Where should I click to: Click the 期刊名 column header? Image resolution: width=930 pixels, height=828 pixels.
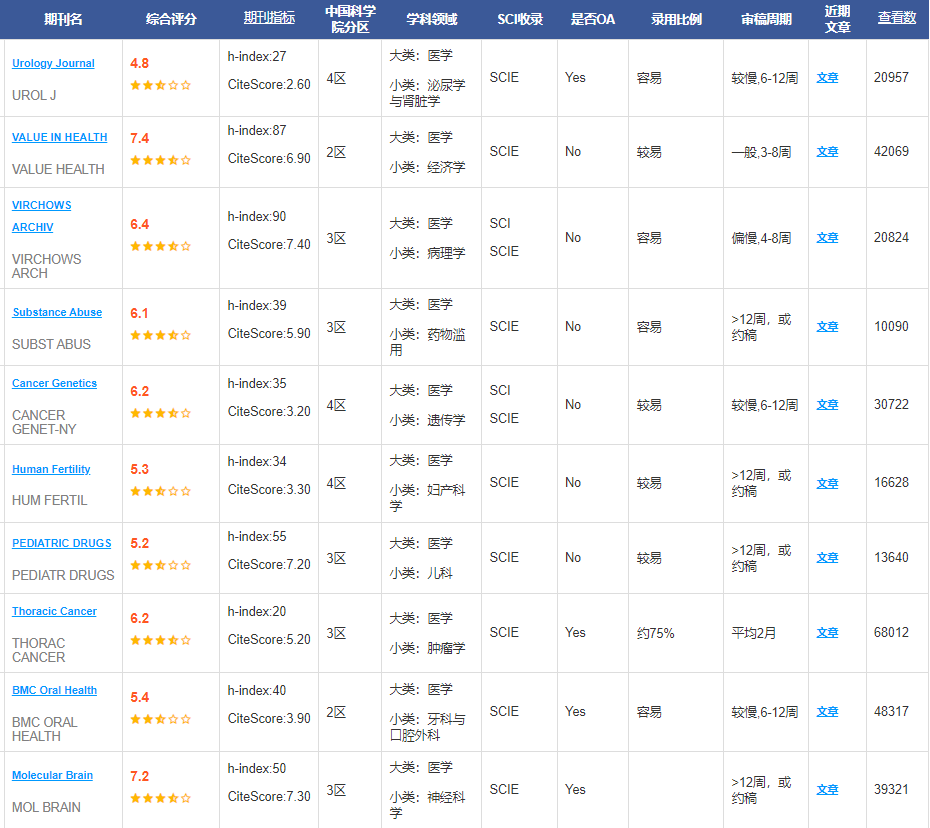point(63,19)
